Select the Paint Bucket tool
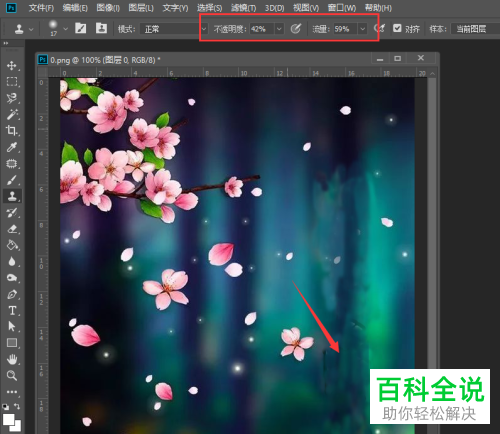This screenshot has height=434, width=500. point(12,245)
